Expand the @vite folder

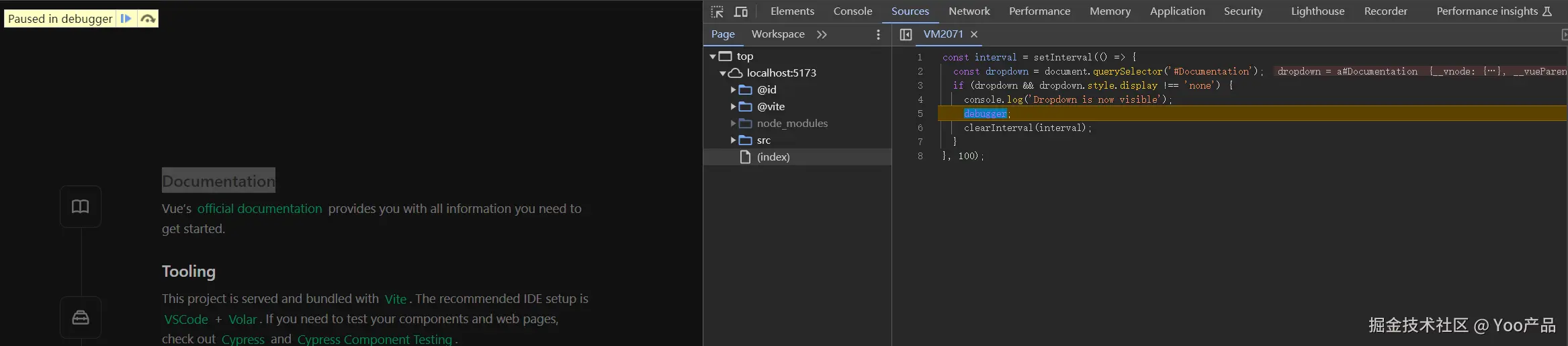point(733,107)
